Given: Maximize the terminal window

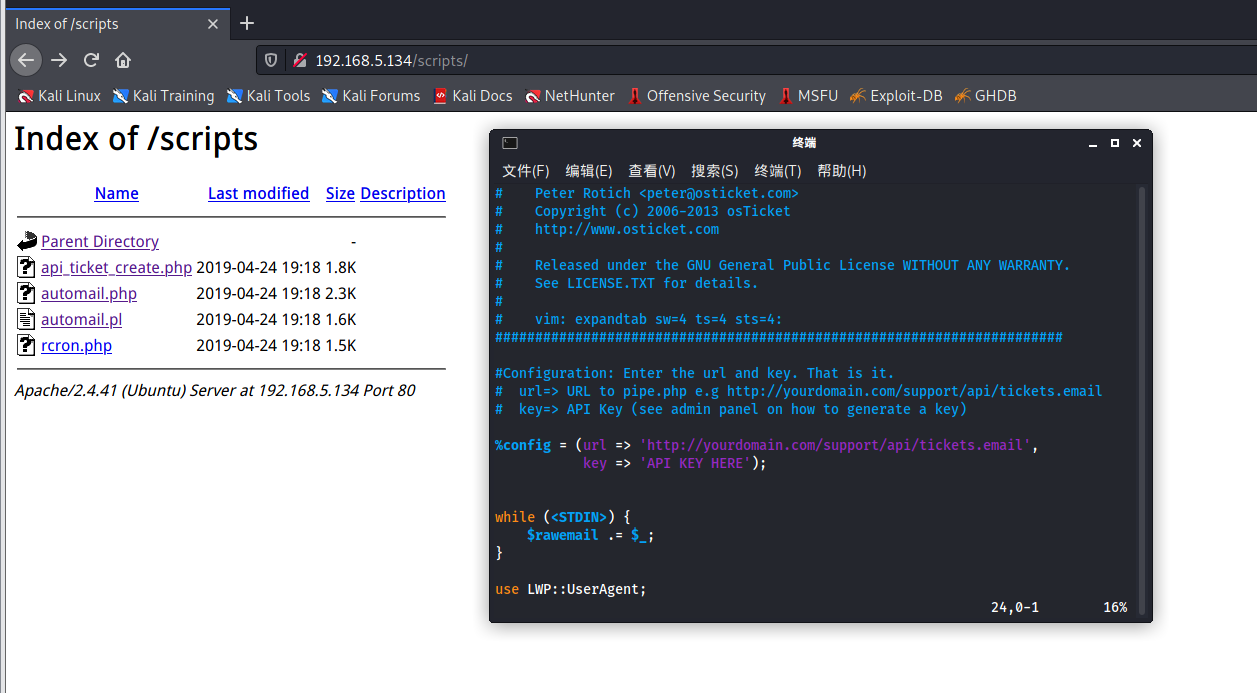Looking at the screenshot, I should [1115, 143].
